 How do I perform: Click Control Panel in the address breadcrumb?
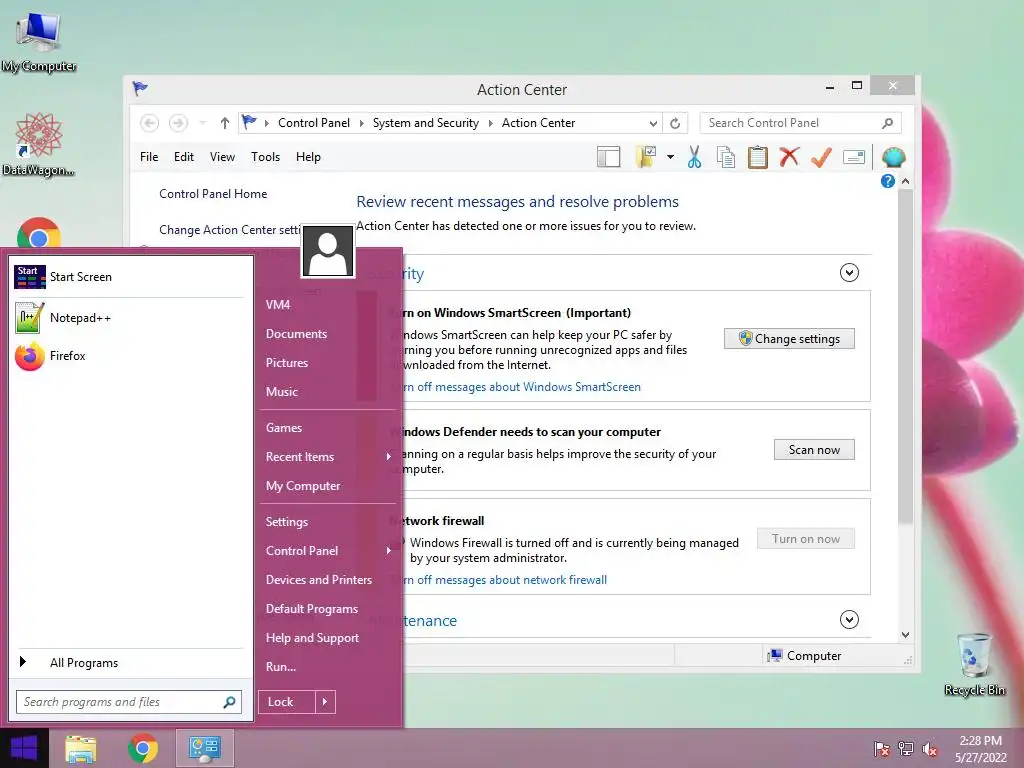click(313, 123)
